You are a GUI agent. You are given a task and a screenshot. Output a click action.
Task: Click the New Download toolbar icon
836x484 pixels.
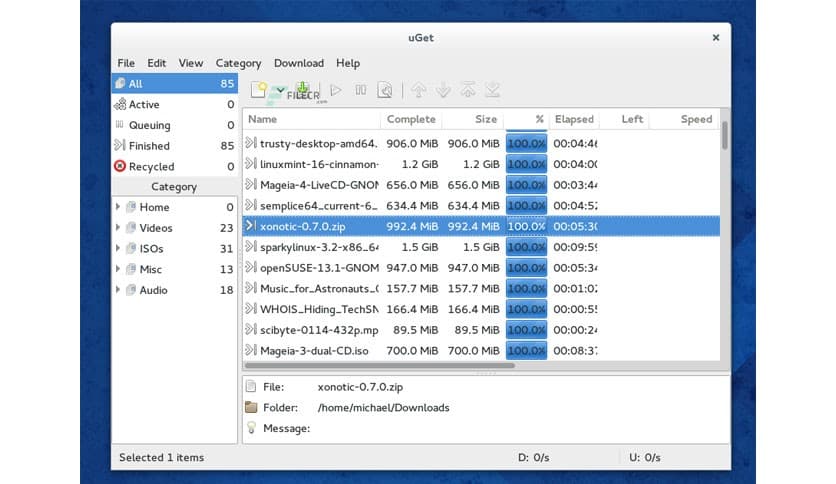click(x=259, y=90)
